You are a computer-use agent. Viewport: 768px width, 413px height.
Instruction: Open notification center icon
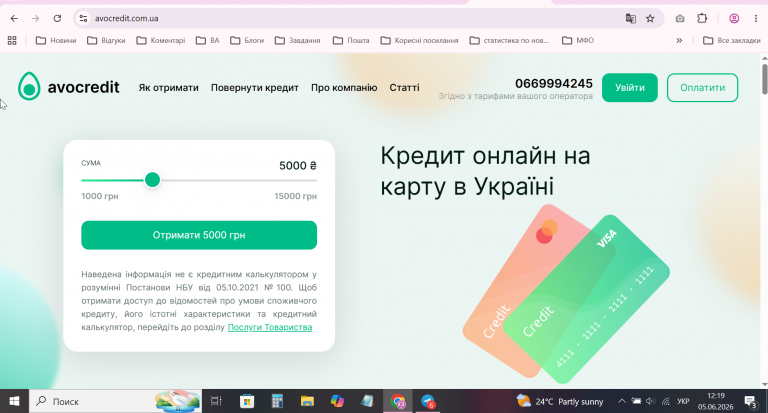pos(751,401)
